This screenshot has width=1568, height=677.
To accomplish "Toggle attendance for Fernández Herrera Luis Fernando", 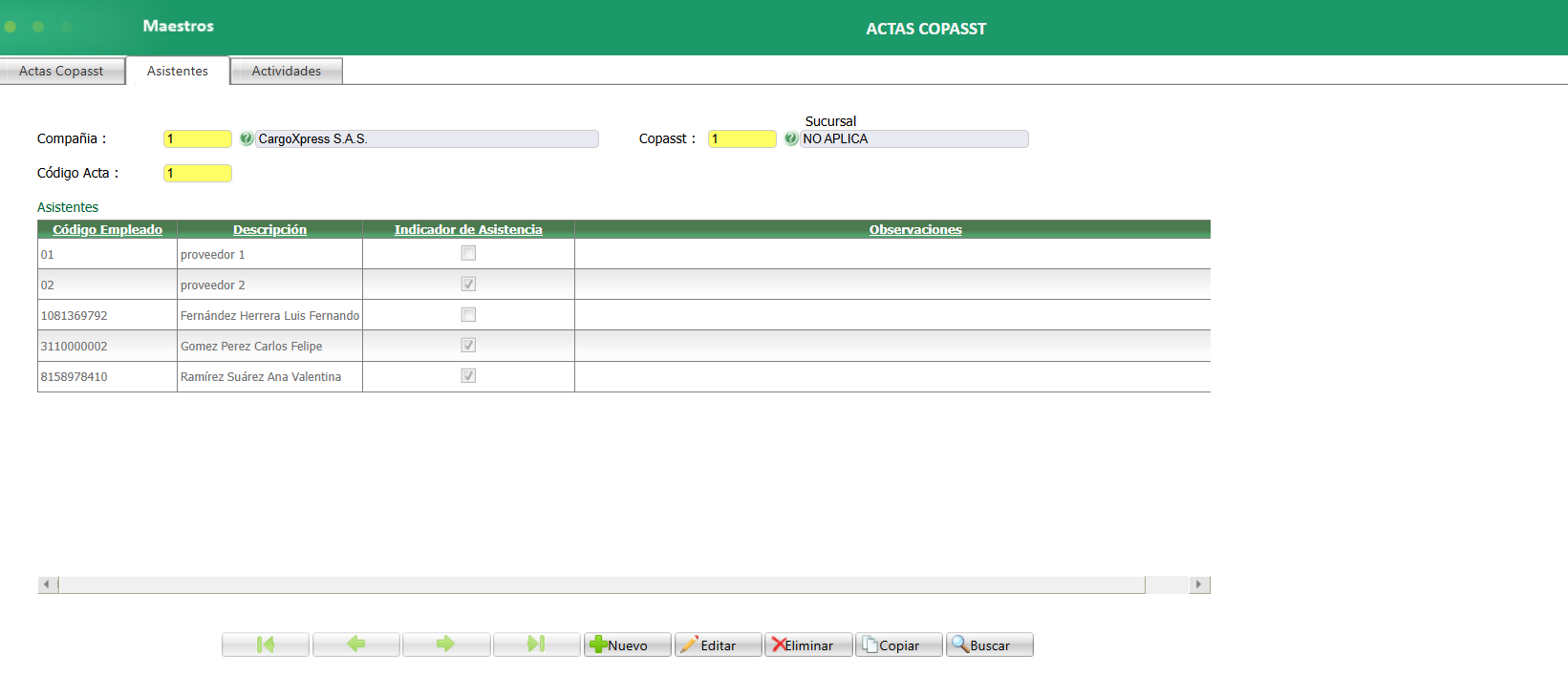I will pyautogui.click(x=468, y=314).
